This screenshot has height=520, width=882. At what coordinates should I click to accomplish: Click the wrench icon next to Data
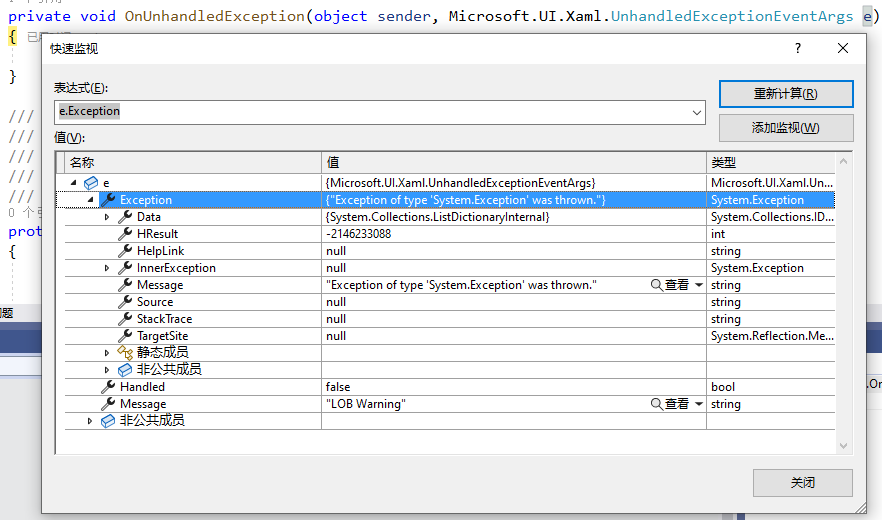point(125,217)
